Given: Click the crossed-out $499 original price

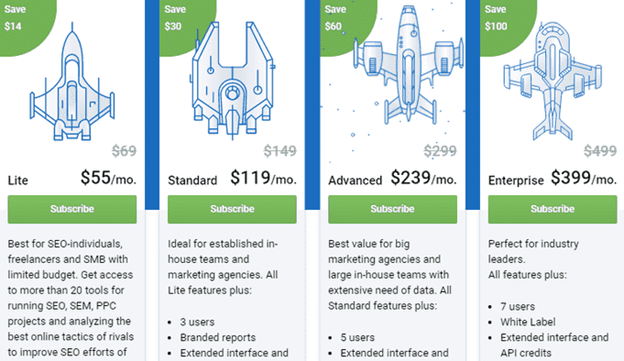Looking at the screenshot, I should [x=600, y=151].
